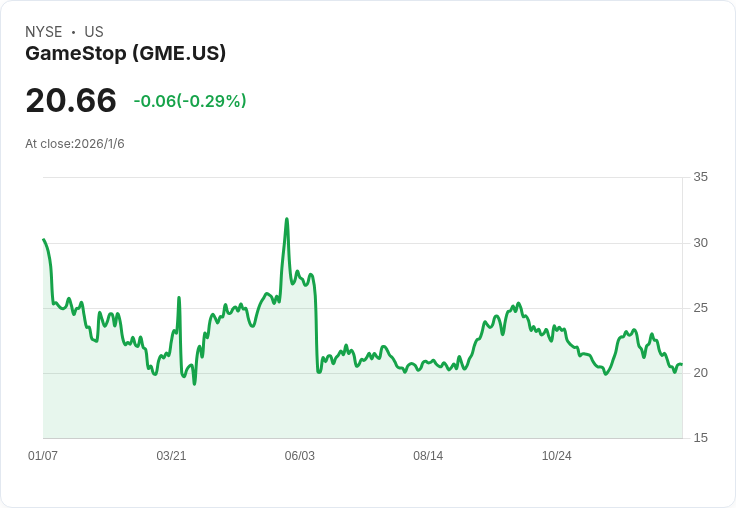Click the GameStop (GME.US) stock title
736x508 pixels.
[x=126, y=53]
